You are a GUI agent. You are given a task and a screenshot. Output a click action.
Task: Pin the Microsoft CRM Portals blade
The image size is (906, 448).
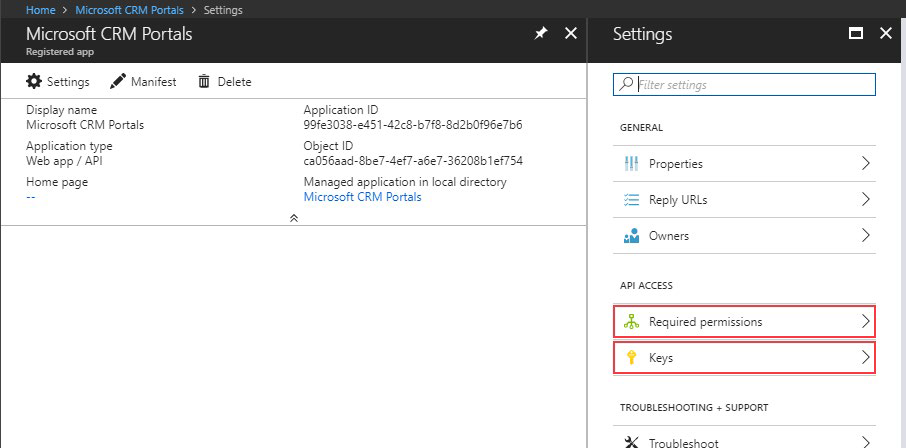coord(540,34)
